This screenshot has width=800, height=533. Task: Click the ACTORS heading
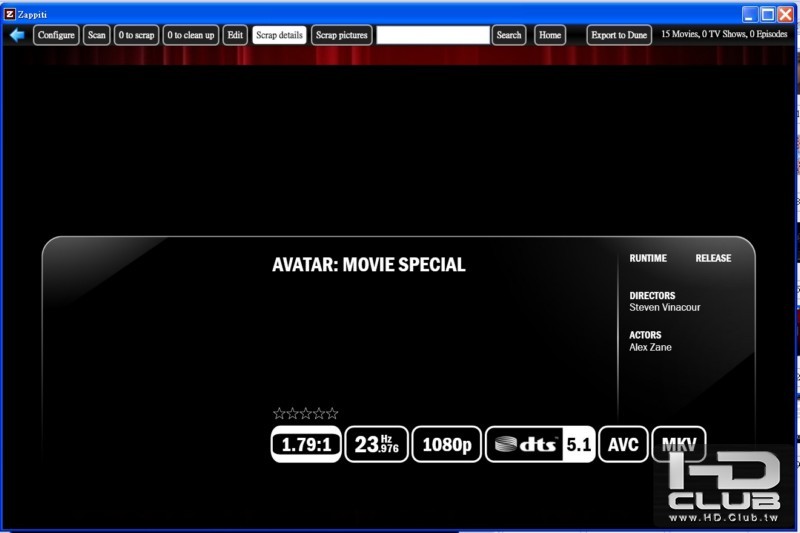tap(645, 335)
